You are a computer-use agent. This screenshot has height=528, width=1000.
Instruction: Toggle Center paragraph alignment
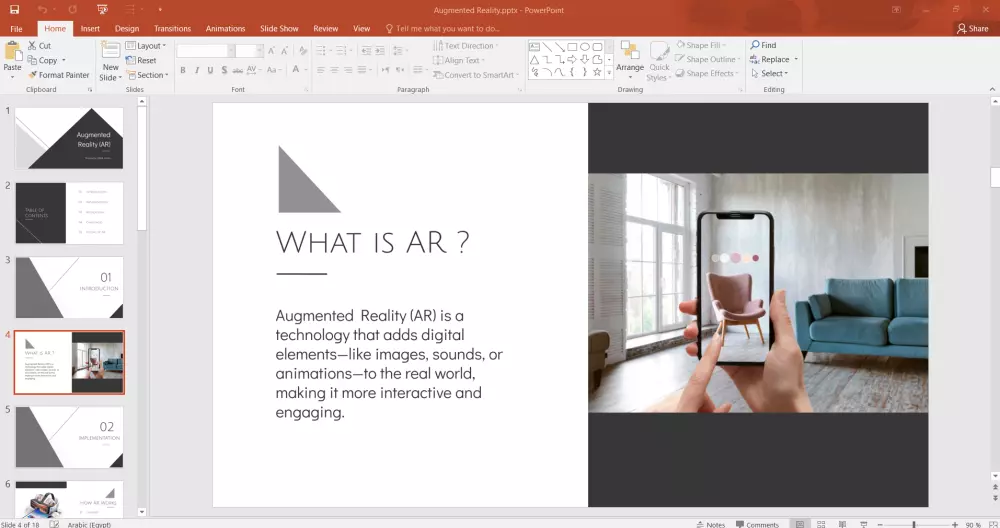pos(334,70)
